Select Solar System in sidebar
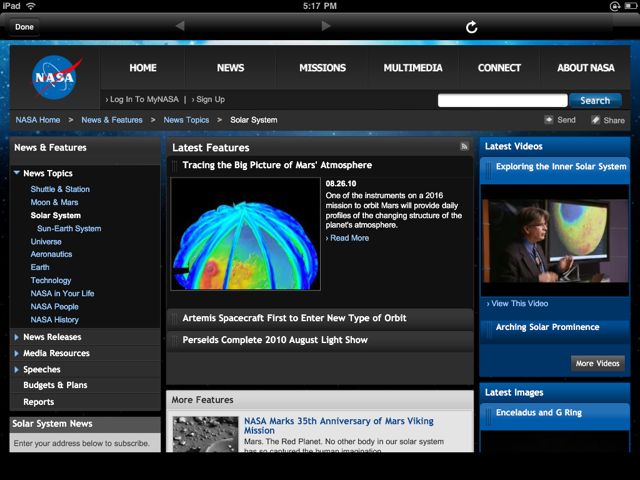 pyautogui.click(x=56, y=216)
